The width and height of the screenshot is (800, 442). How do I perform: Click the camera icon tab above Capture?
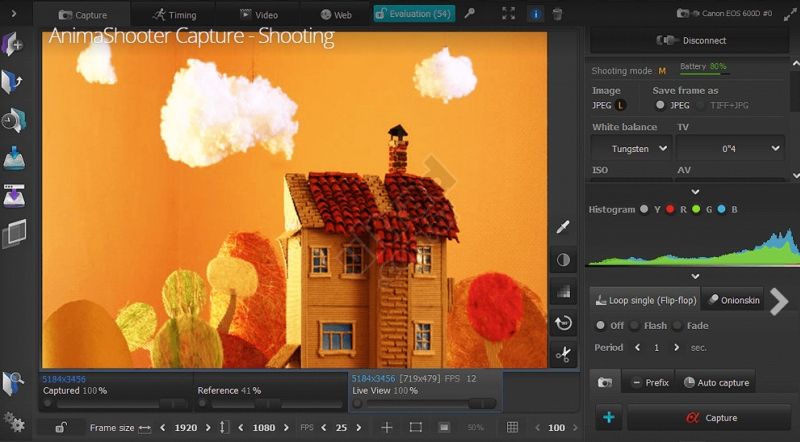[605, 382]
